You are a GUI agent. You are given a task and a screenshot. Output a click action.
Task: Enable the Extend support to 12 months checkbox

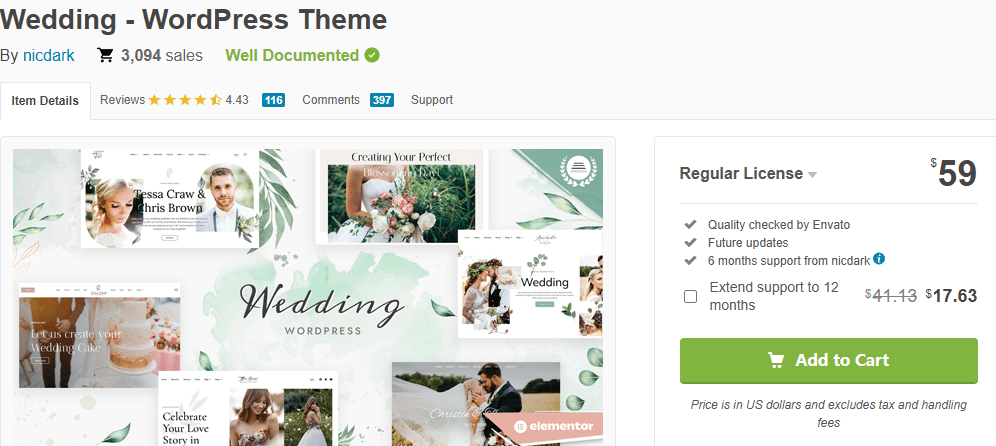(690, 297)
